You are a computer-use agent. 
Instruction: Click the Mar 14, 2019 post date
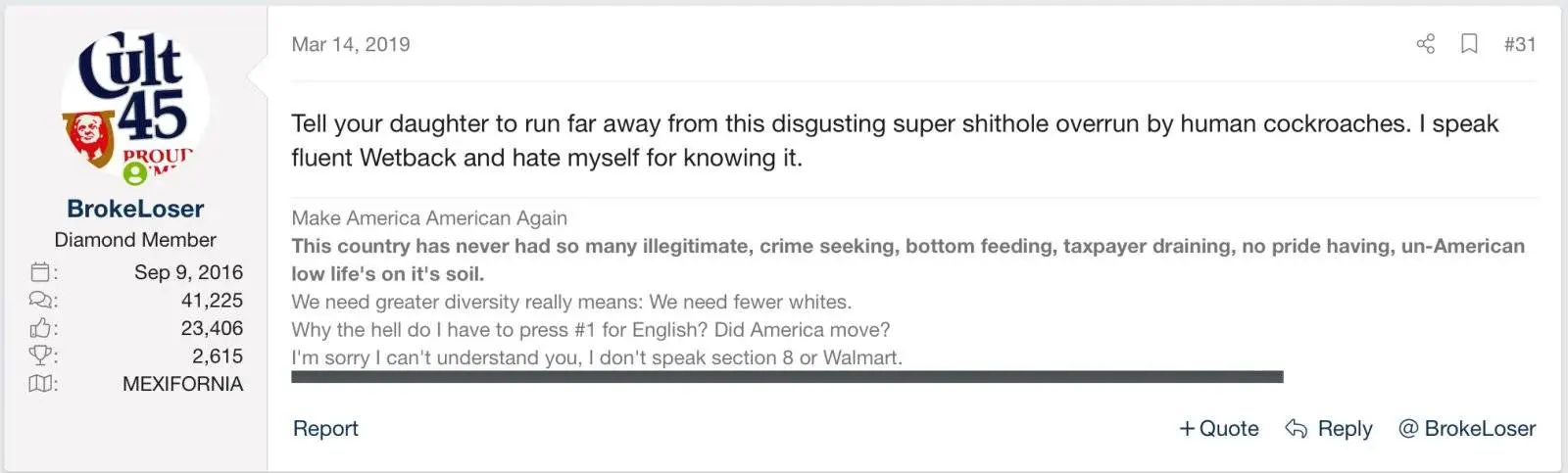pyautogui.click(x=351, y=44)
